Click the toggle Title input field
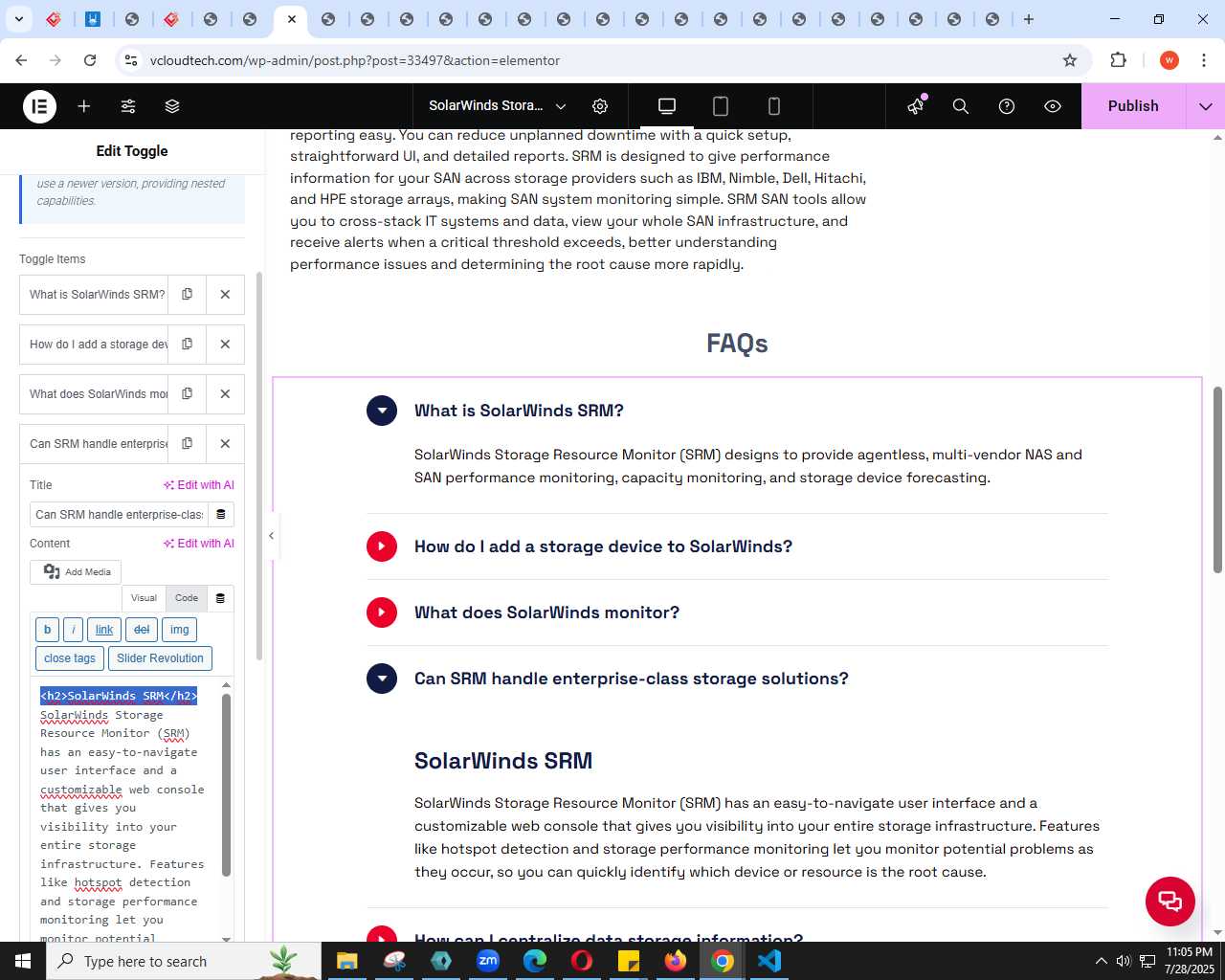This screenshot has width=1225, height=980. (120, 515)
